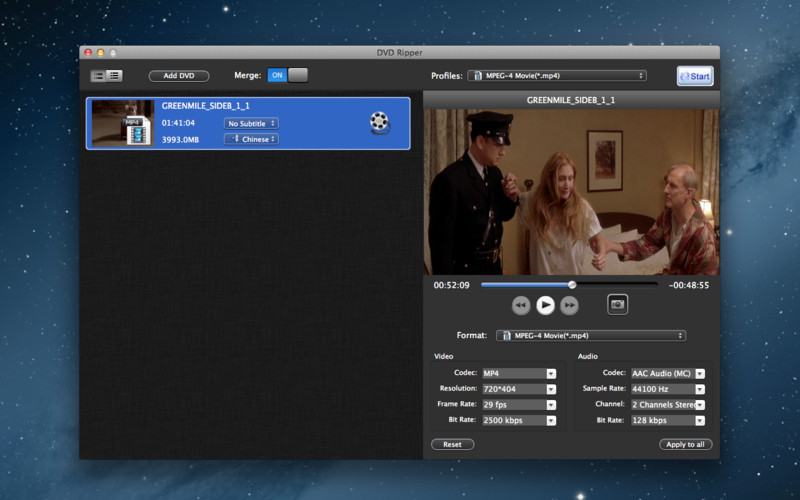Switch to the compact list view icon

(x=114, y=76)
